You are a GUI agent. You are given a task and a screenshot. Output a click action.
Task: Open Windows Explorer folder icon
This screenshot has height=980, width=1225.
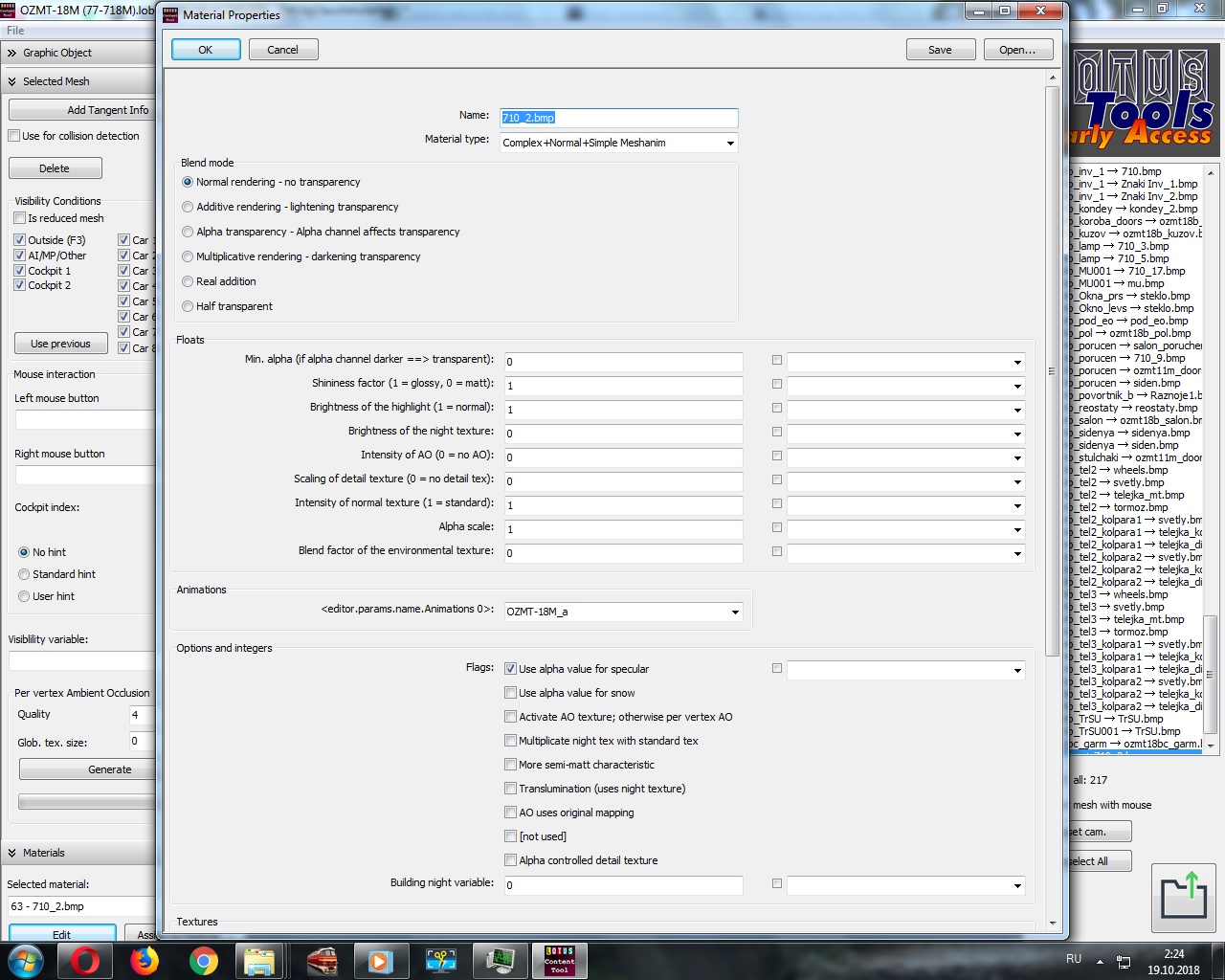click(259, 961)
